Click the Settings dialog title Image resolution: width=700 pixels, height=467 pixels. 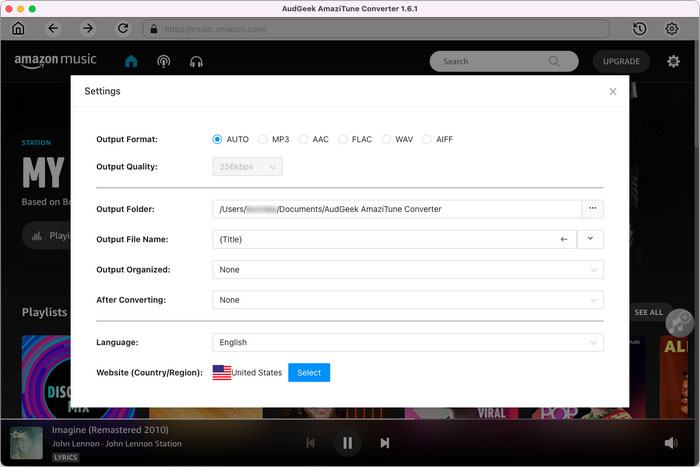pyautogui.click(x=102, y=91)
